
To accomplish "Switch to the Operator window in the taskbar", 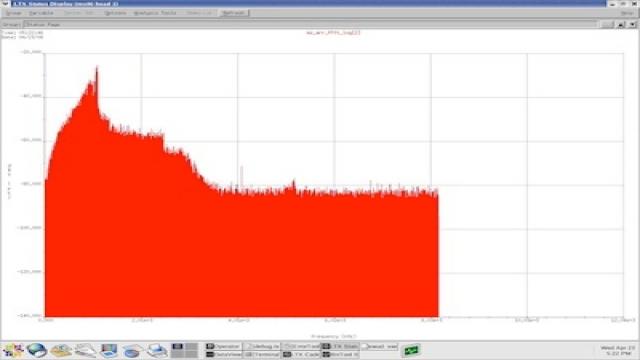I will pos(223,347).
